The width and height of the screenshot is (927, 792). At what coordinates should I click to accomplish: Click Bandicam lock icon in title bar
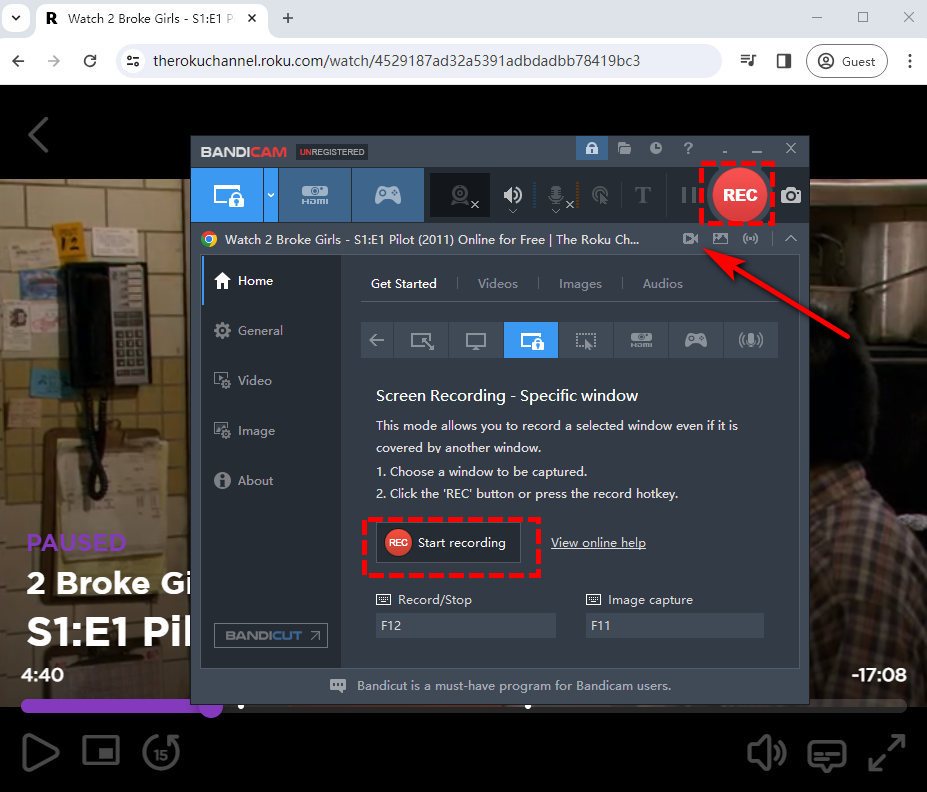(x=591, y=148)
